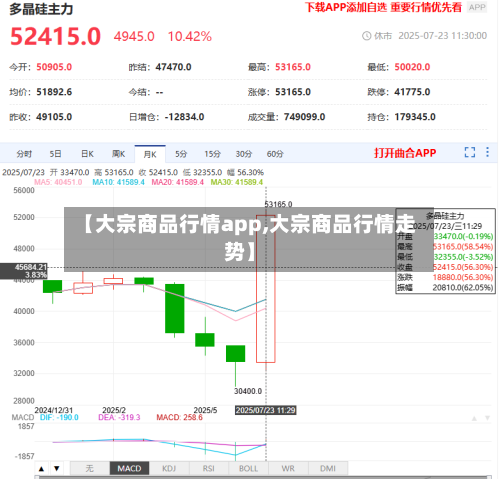Click the 2025/5 date axis label

click(x=205, y=410)
